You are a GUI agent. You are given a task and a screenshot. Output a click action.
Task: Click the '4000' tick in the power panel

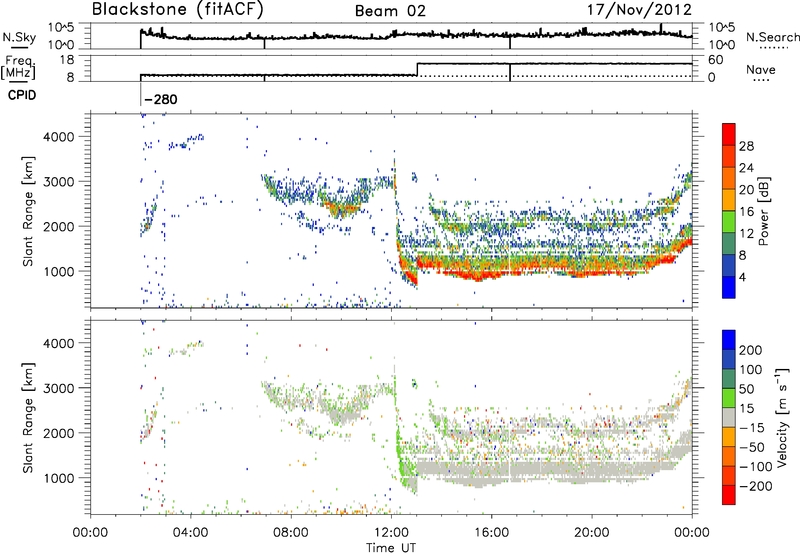pyautogui.click(x=58, y=137)
